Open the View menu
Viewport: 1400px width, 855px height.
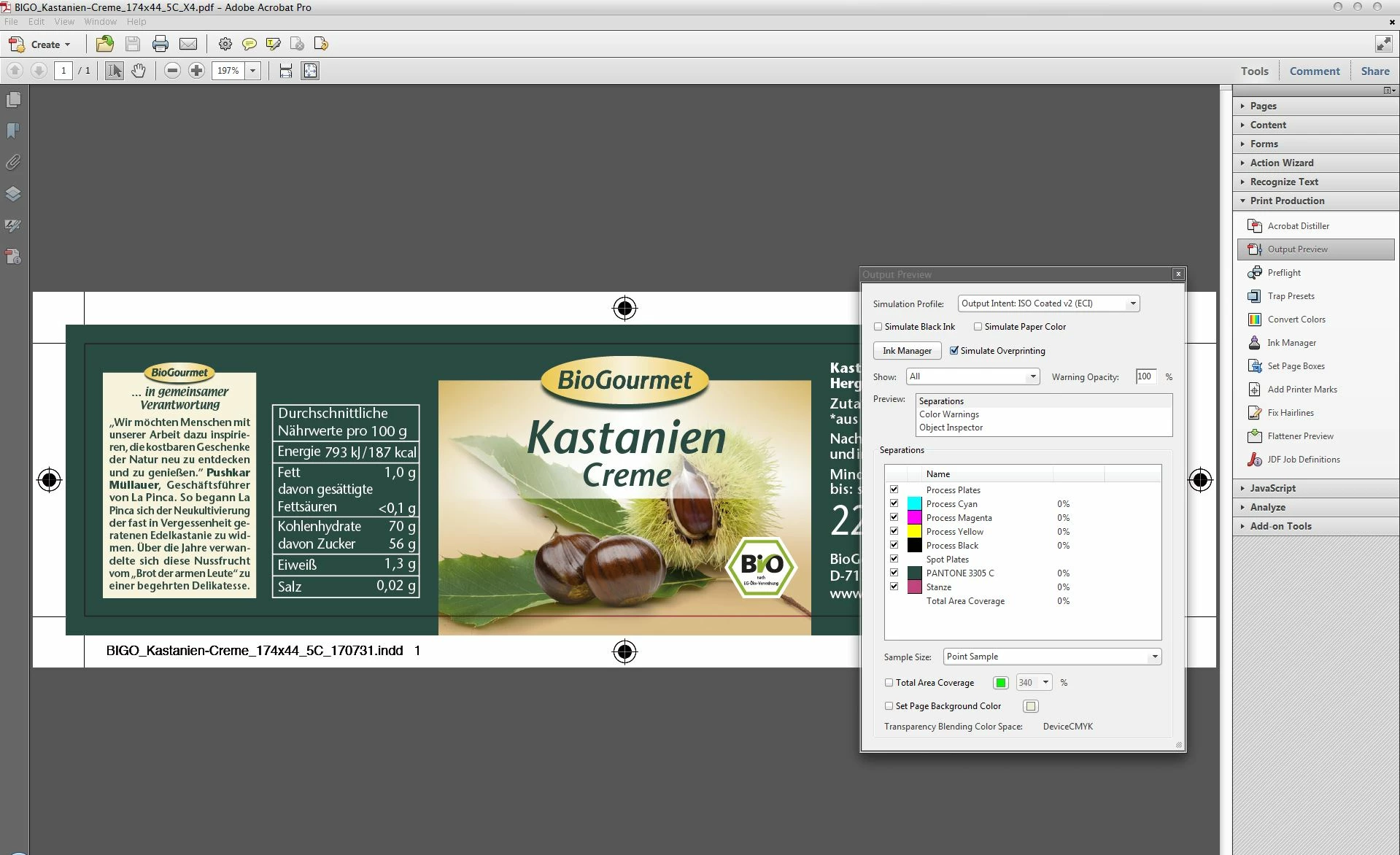point(64,22)
